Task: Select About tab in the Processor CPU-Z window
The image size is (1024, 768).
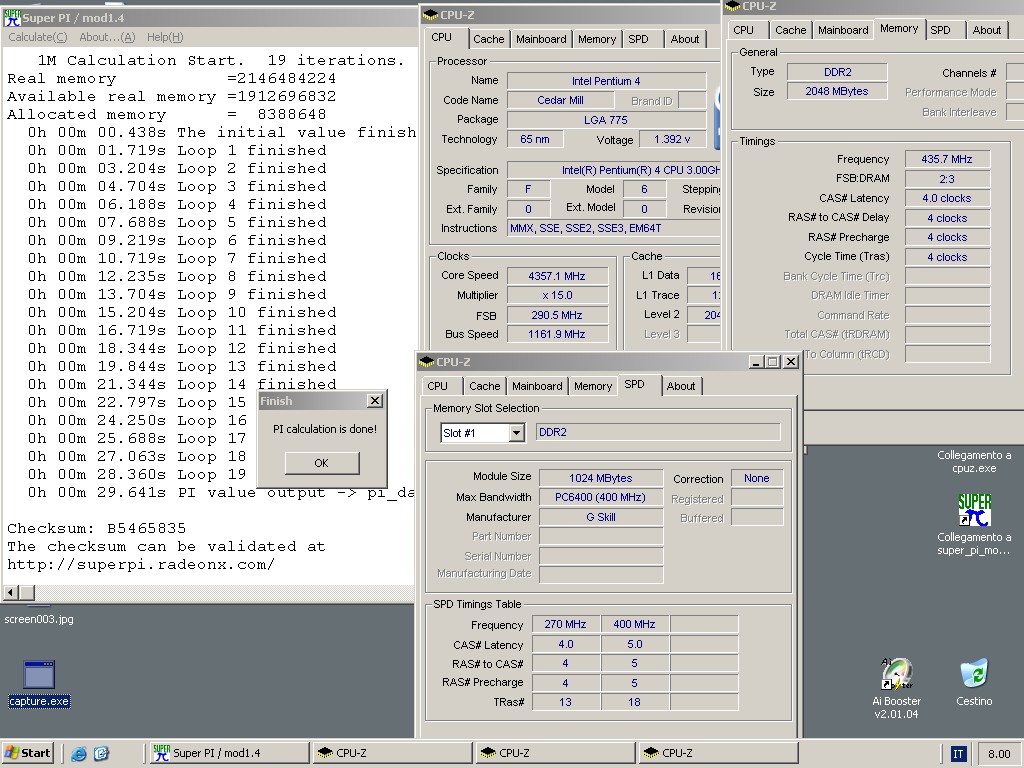Action: pyautogui.click(x=684, y=39)
